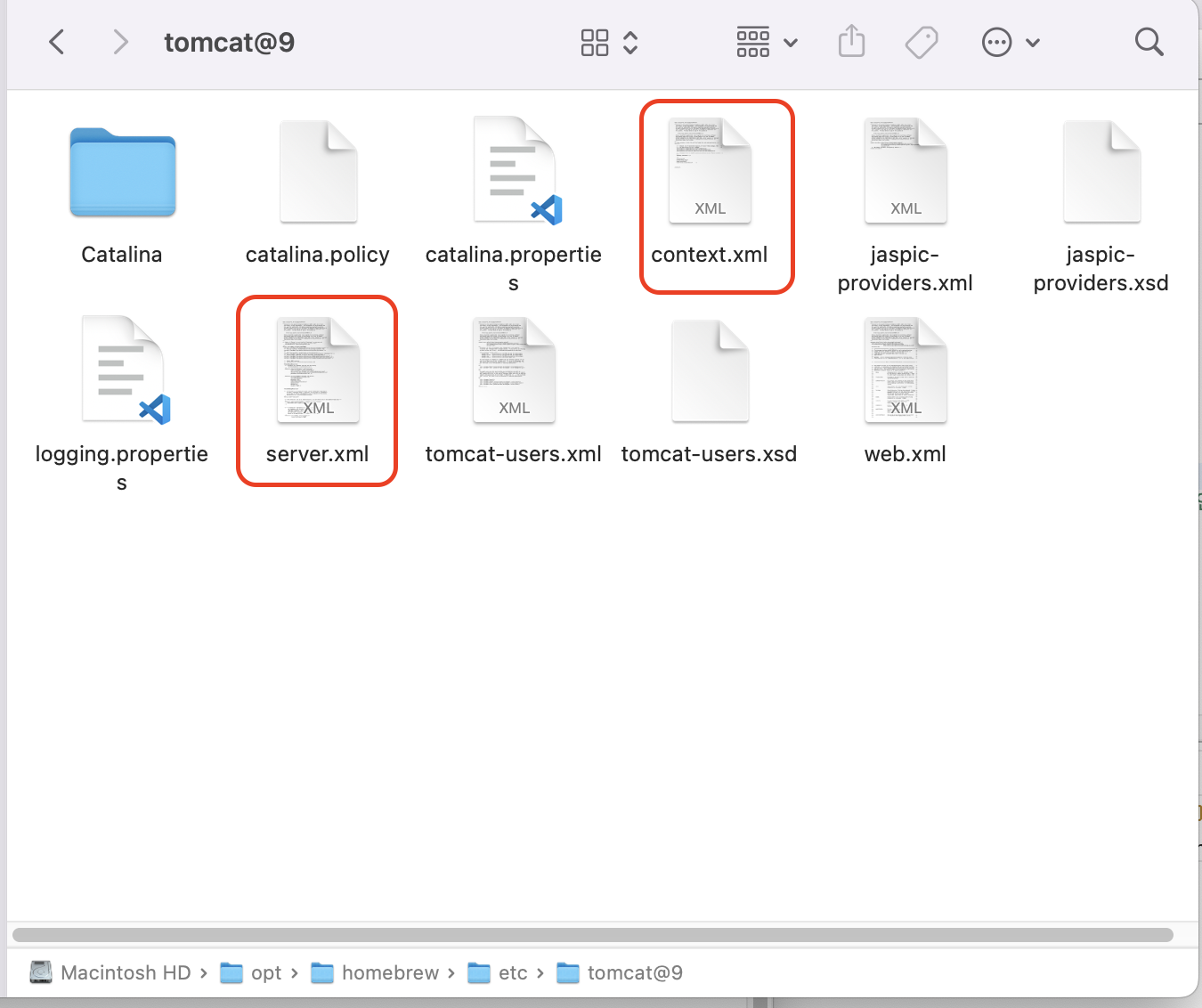
Task: Click the context.xml file name
Action: [710, 255]
